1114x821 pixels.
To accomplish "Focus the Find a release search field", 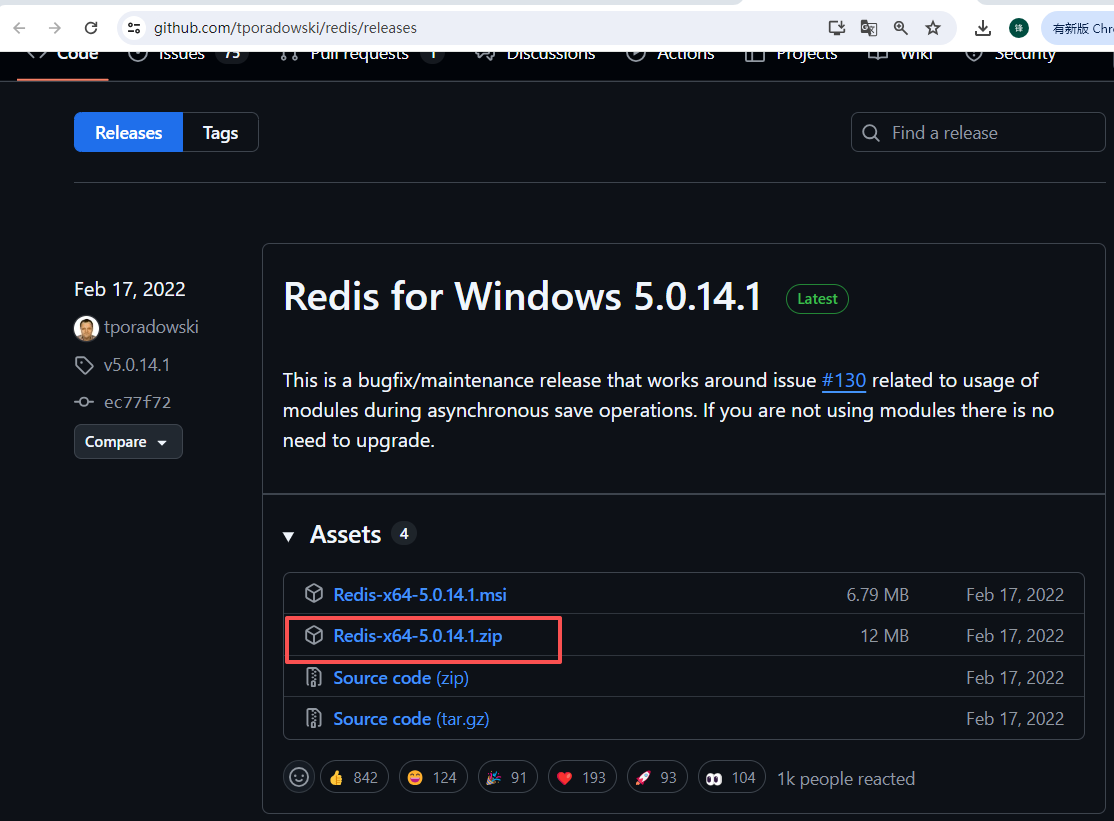I will click(x=978, y=132).
